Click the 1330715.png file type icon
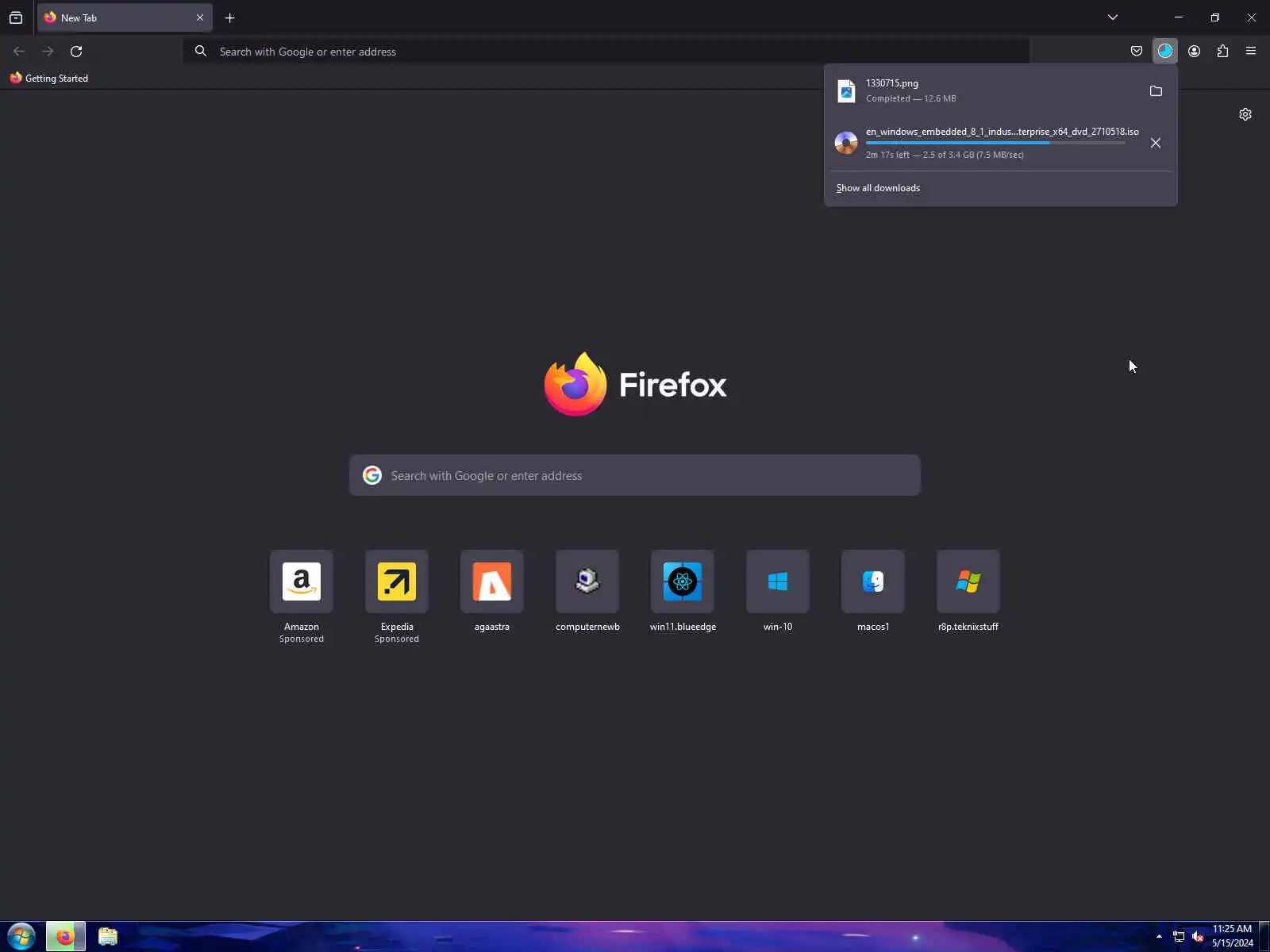Screen dimensions: 1270x952 click(x=847, y=90)
